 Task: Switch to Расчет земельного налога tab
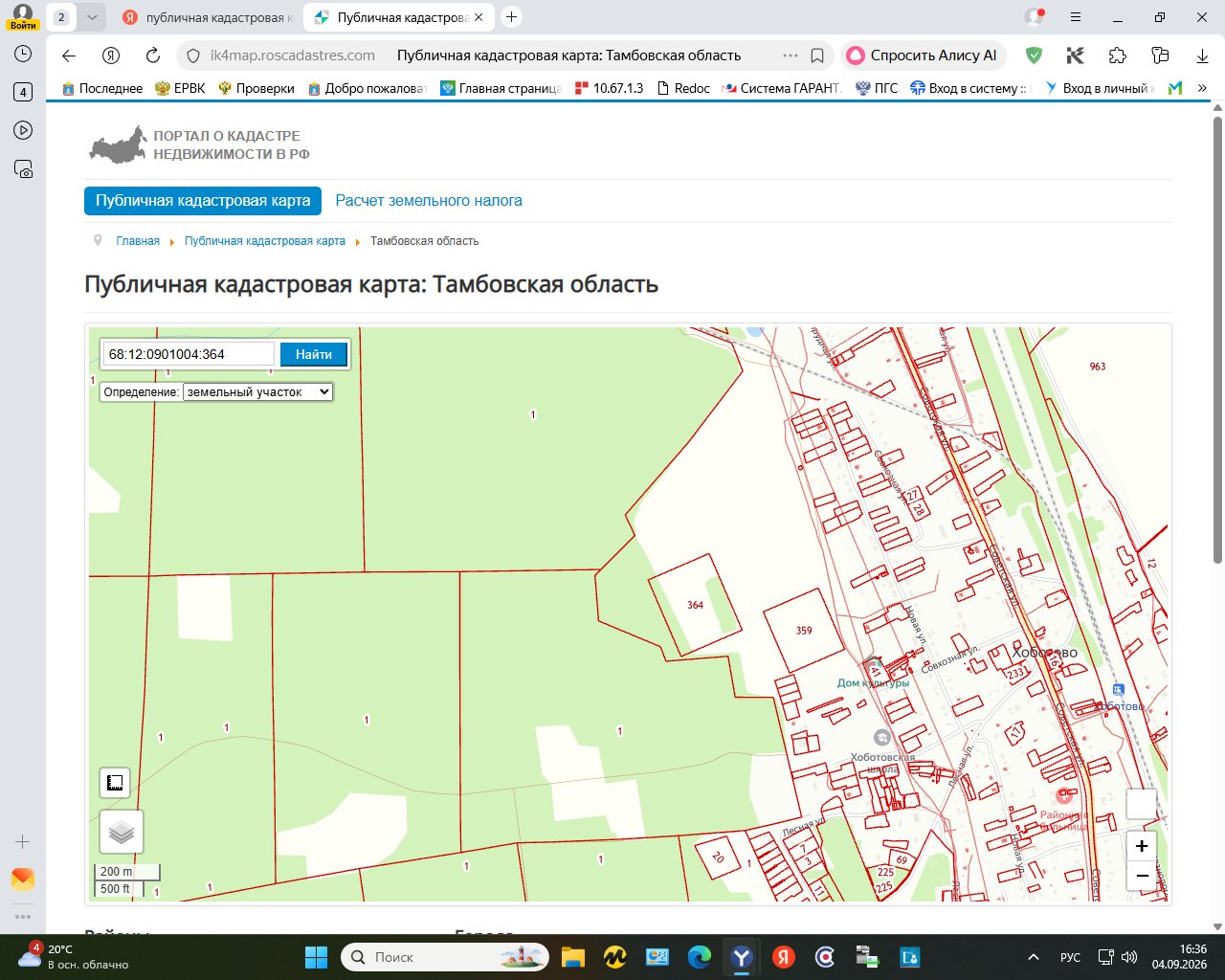point(429,201)
